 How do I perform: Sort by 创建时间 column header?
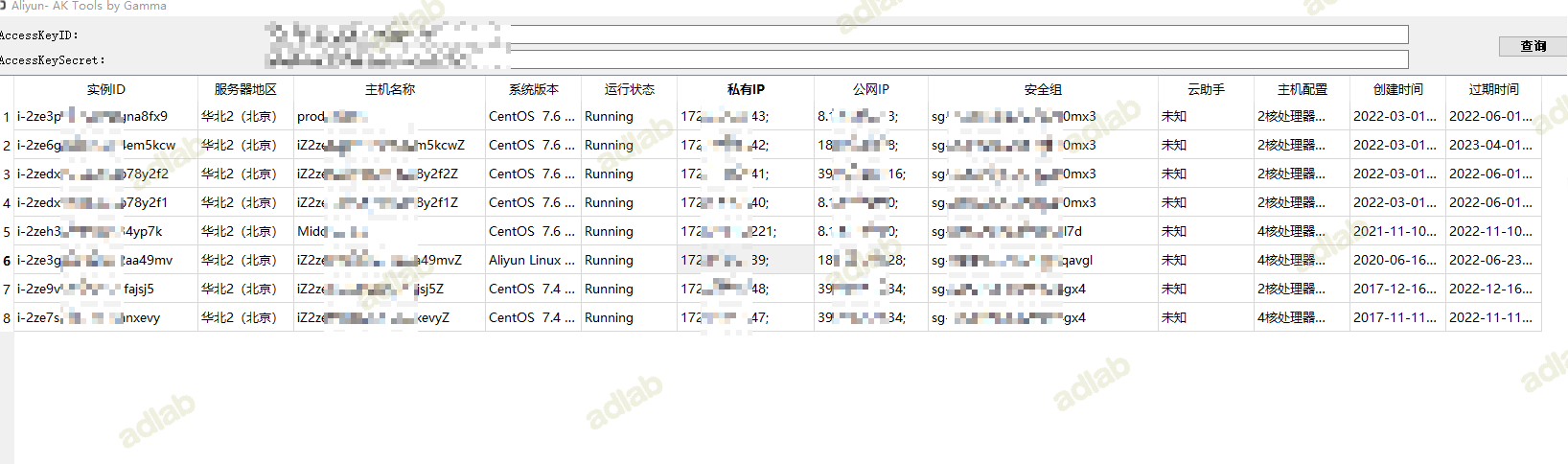coord(1397,89)
